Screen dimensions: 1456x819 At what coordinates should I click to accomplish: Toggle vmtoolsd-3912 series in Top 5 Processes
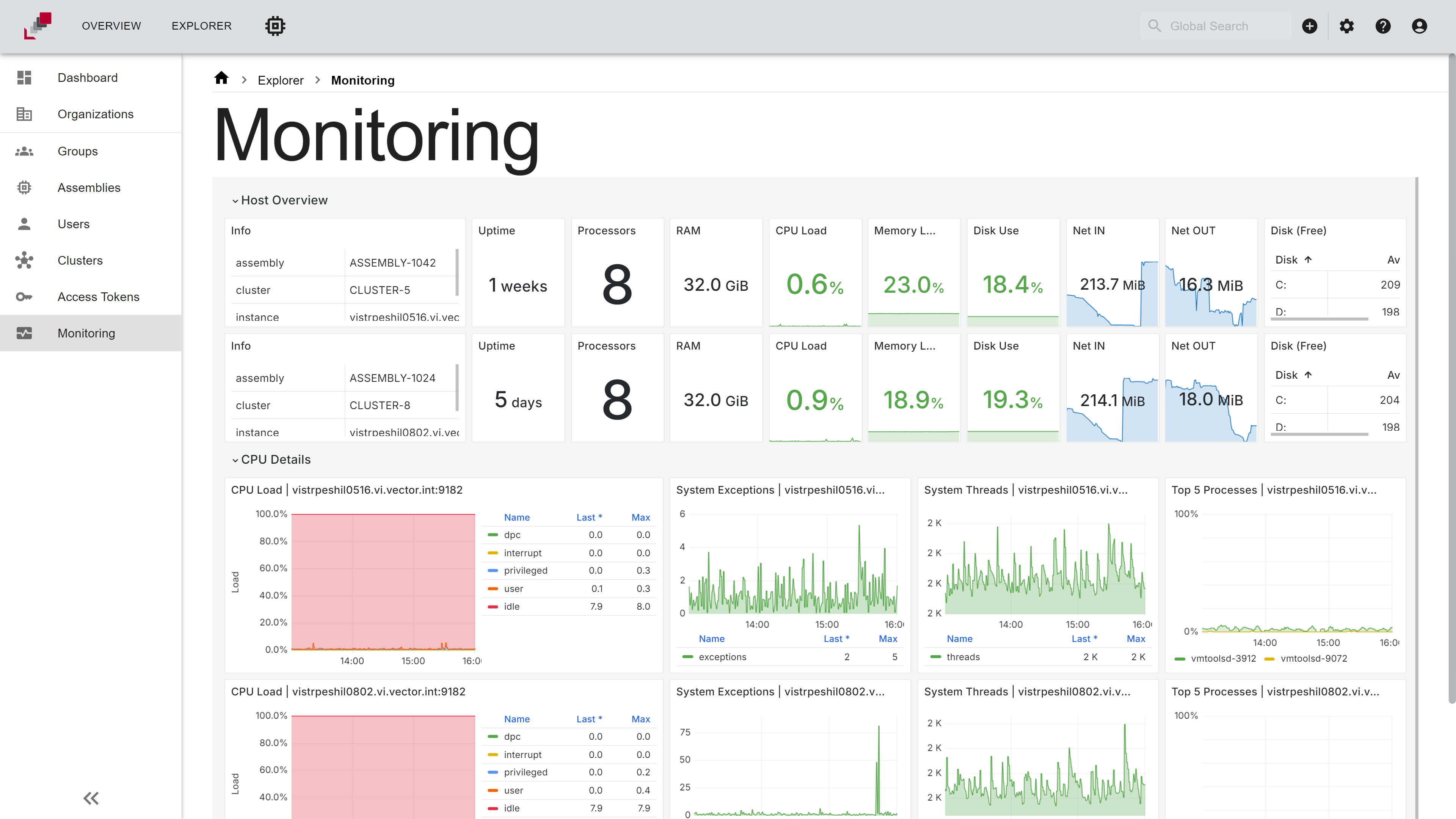(x=1223, y=659)
